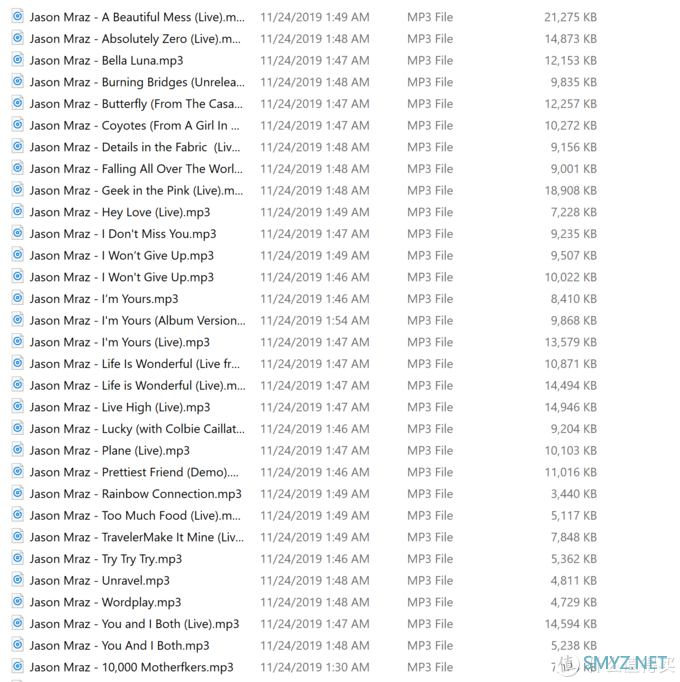Image resolution: width=680 pixels, height=682 pixels.
Task: Click file name 'Rainbow Connection.mp3'
Action: pos(171,494)
